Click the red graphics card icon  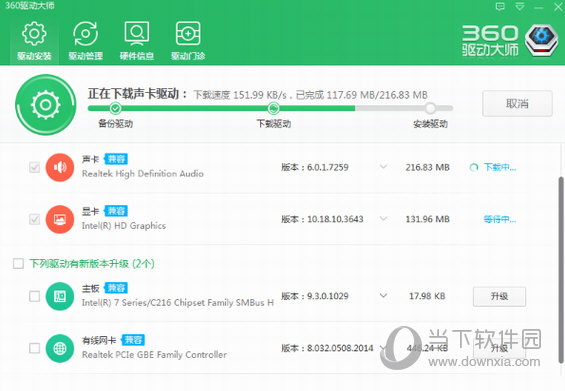point(59,219)
